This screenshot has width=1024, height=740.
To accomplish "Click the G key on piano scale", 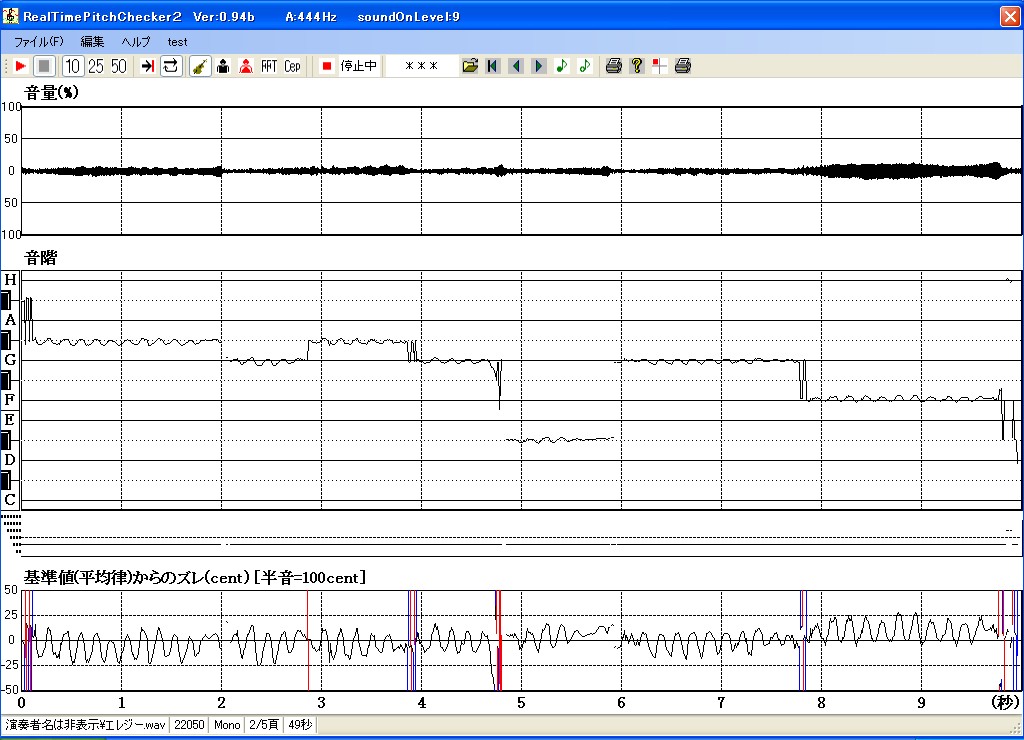I will pos(10,359).
